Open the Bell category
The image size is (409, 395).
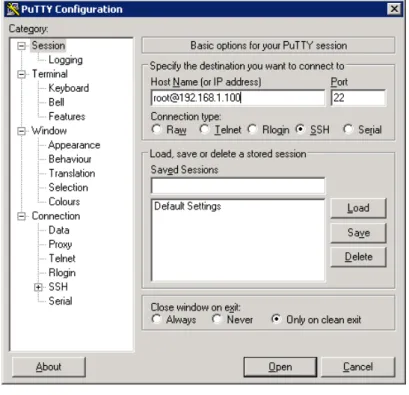[x=56, y=102]
